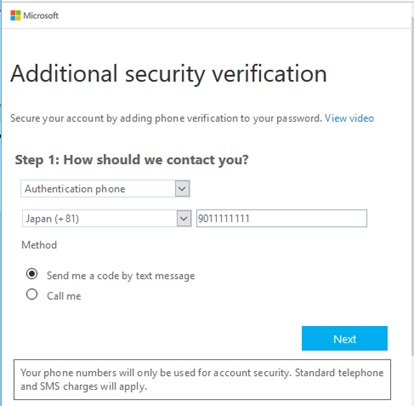Click into the 9011111111 phone number field

pos(282,218)
